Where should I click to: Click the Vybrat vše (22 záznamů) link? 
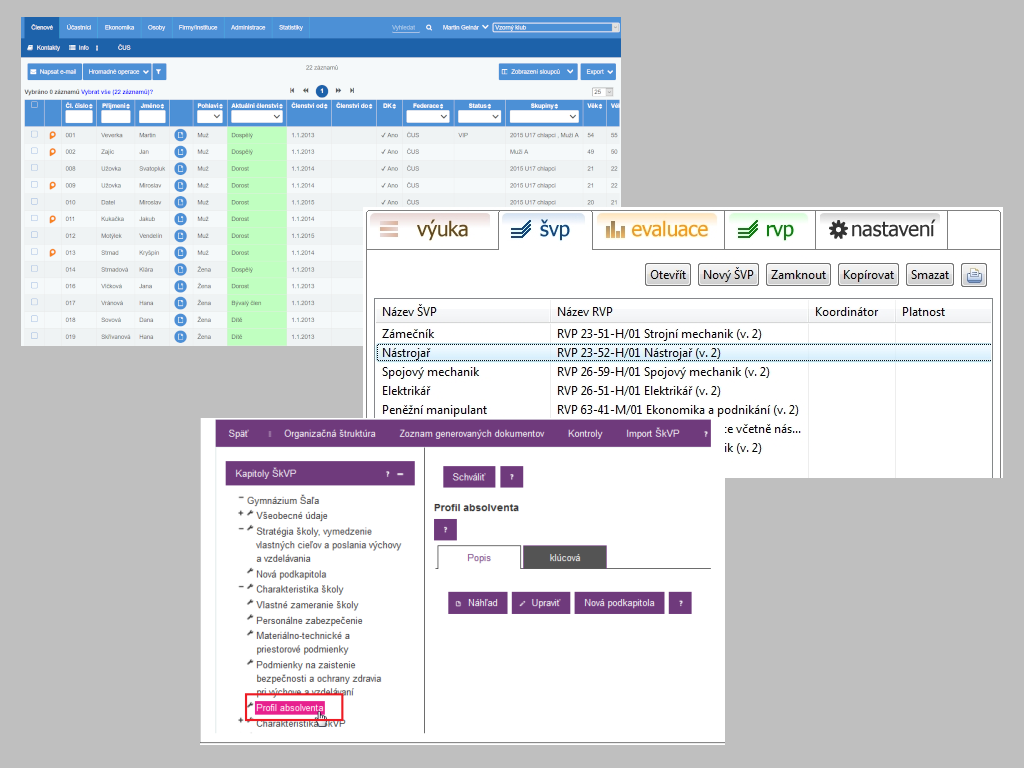pyautogui.click(x=117, y=92)
